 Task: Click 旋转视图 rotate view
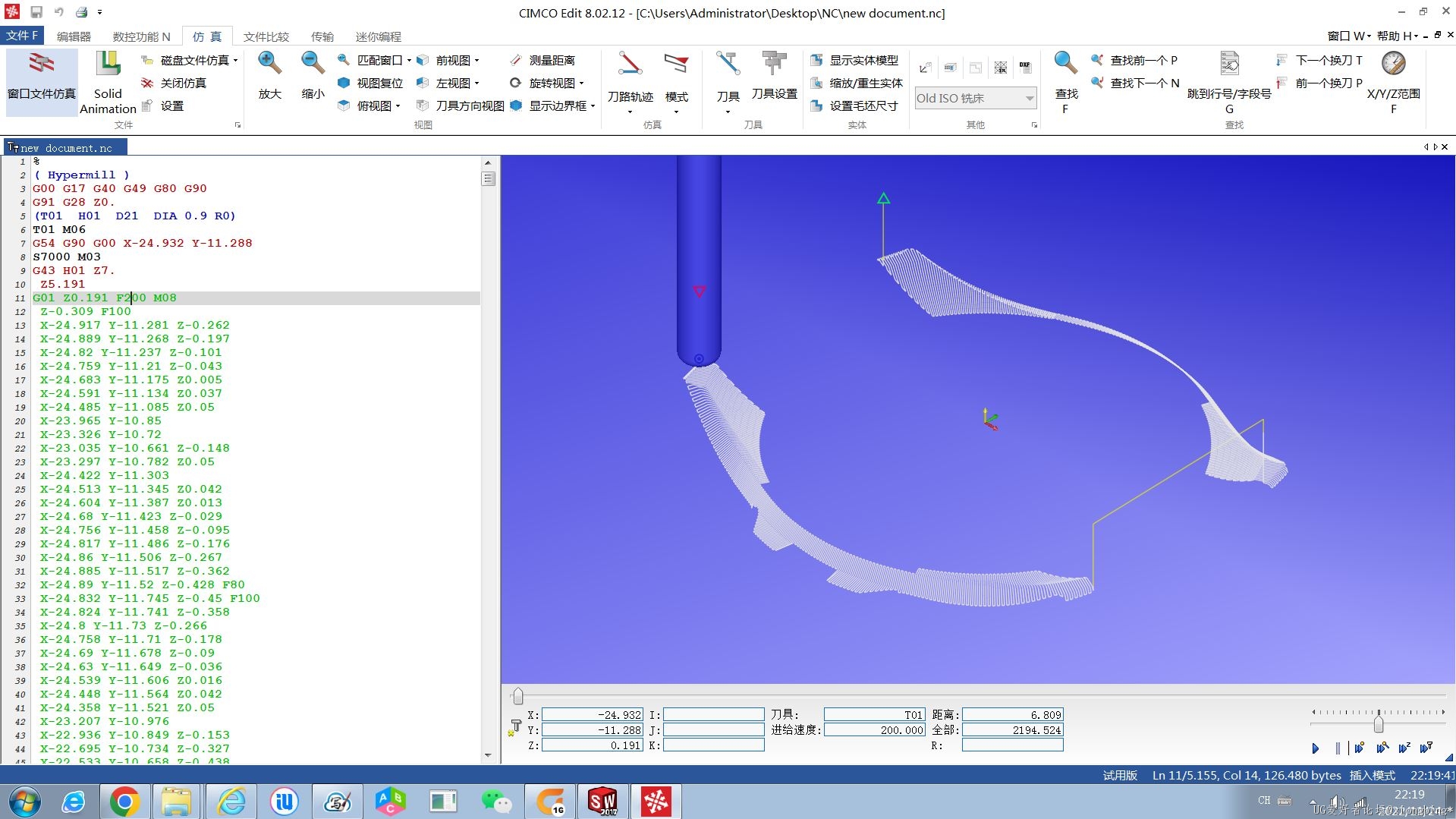[x=542, y=83]
